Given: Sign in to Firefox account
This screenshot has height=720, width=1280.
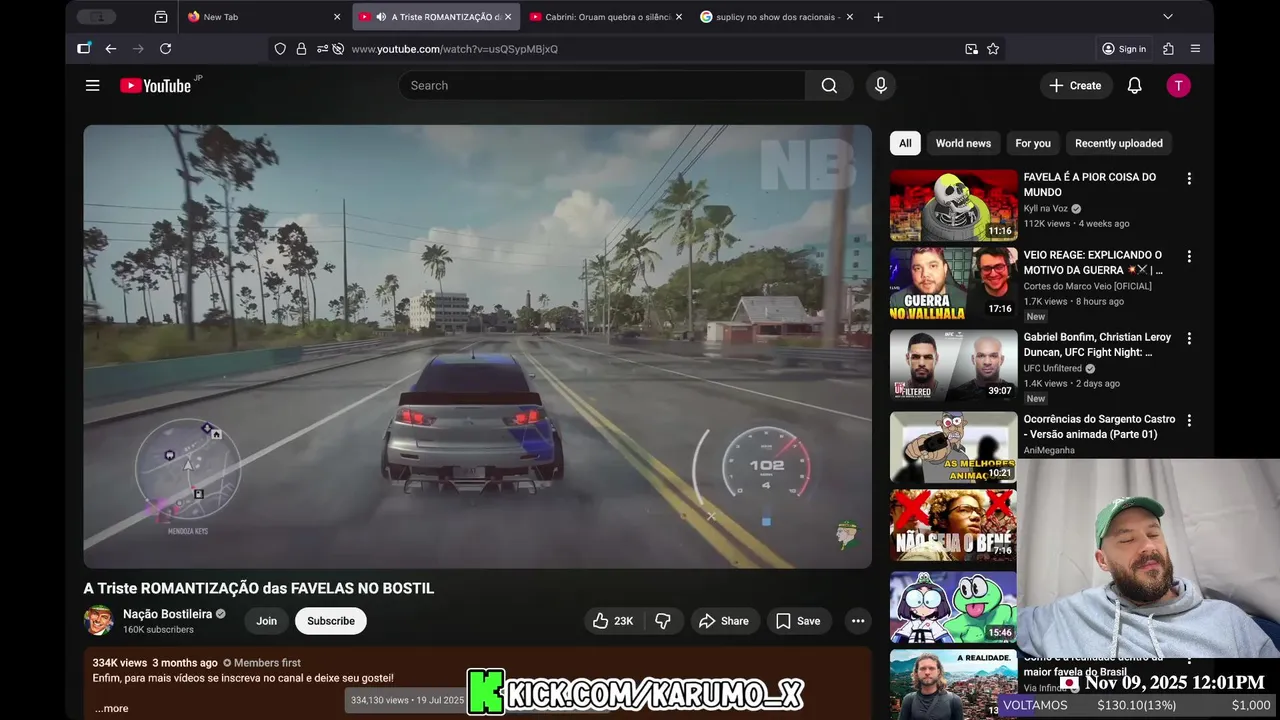Looking at the screenshot, I should click(1124, 49).
